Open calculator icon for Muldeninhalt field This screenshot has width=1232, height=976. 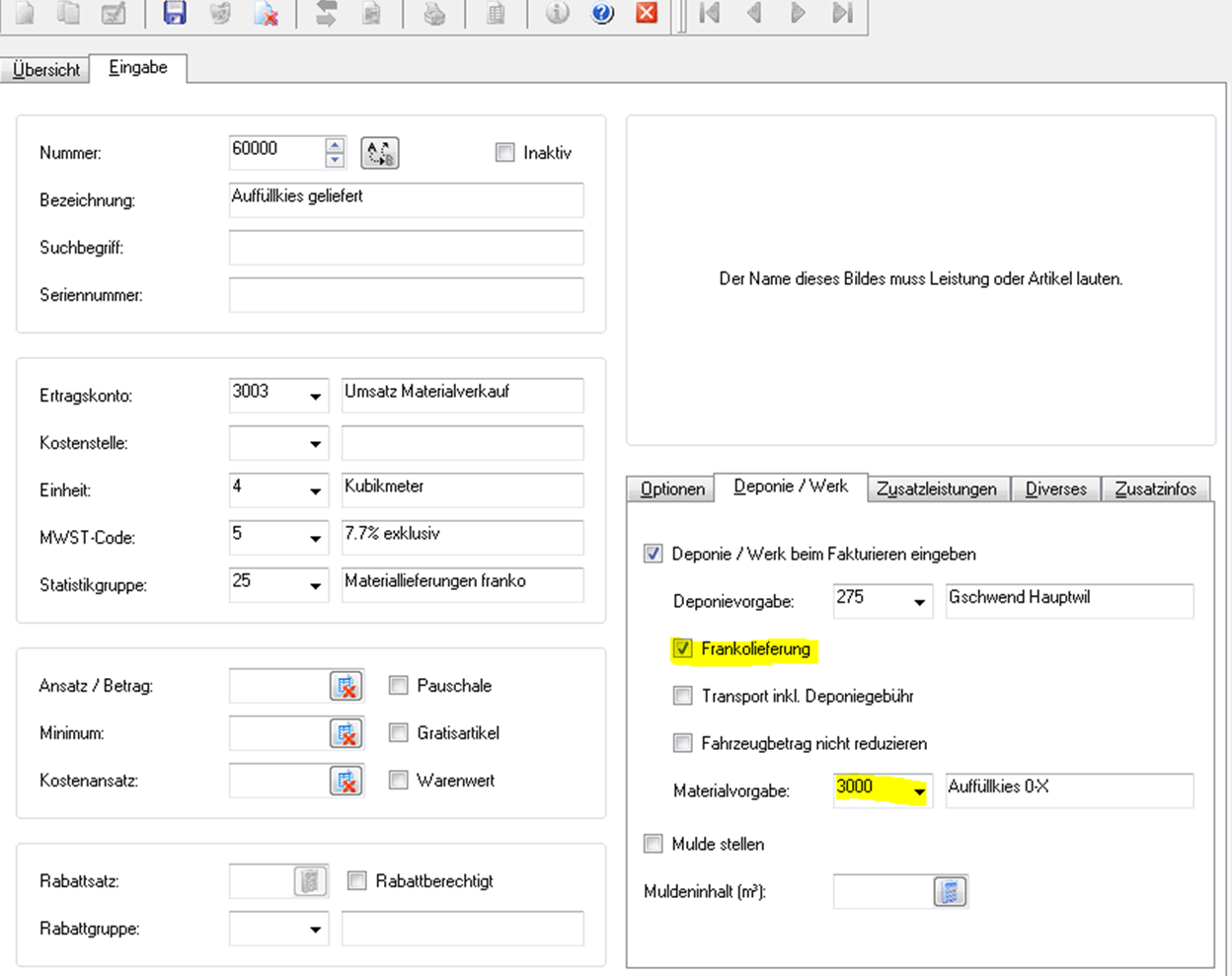(x=950, y=892)
